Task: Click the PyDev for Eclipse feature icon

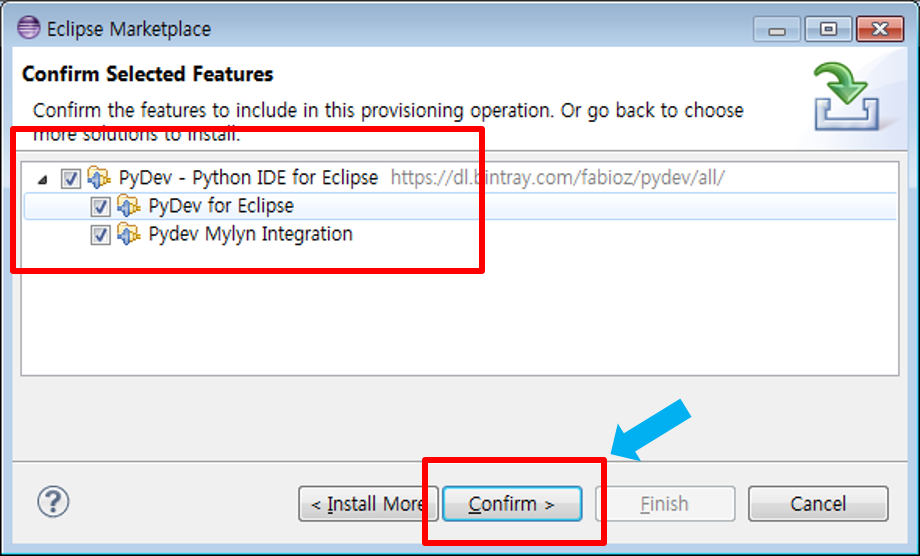Action: click(x=129, y=207)
